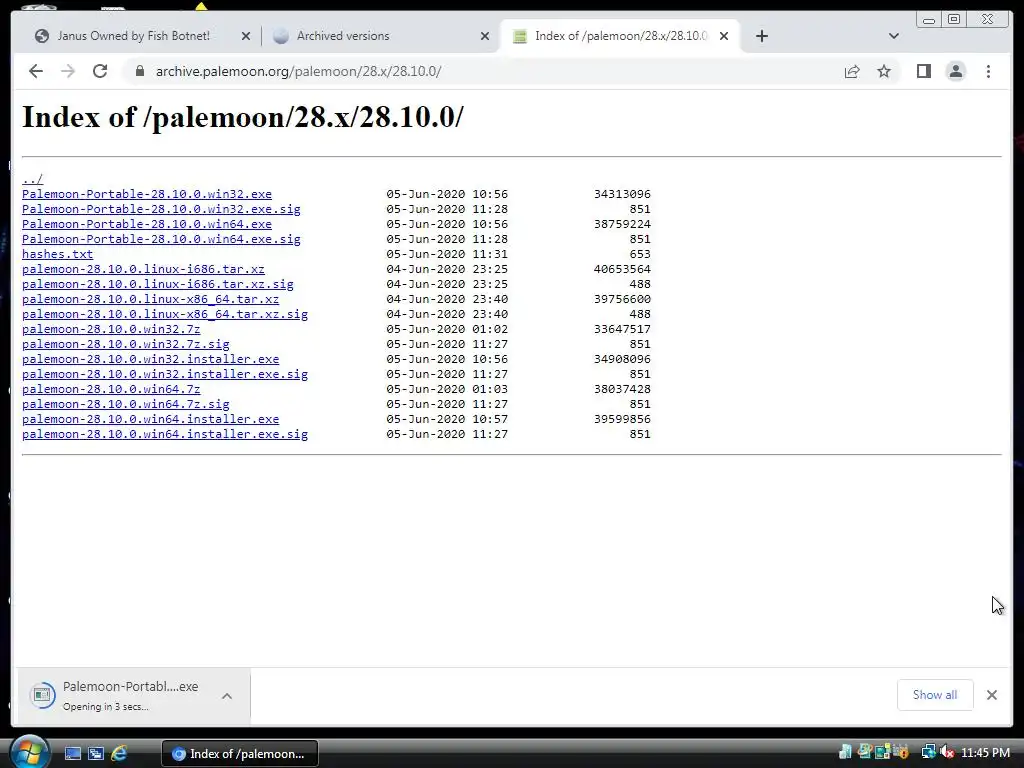
Task: Close the downloads bar
Action: pyautogui.click(x=992, y=695)
